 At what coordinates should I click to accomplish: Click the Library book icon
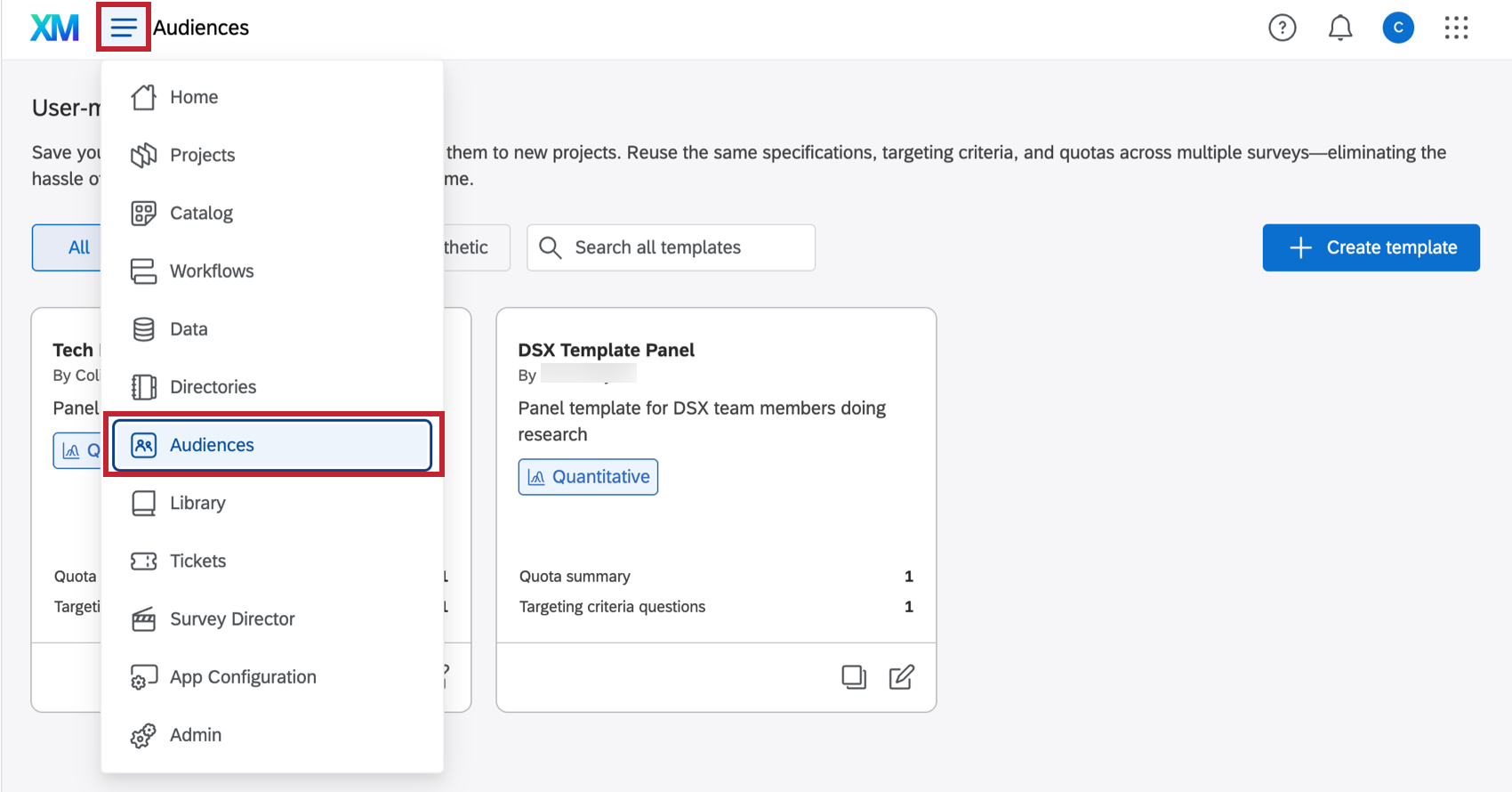(x=143, y=503)
